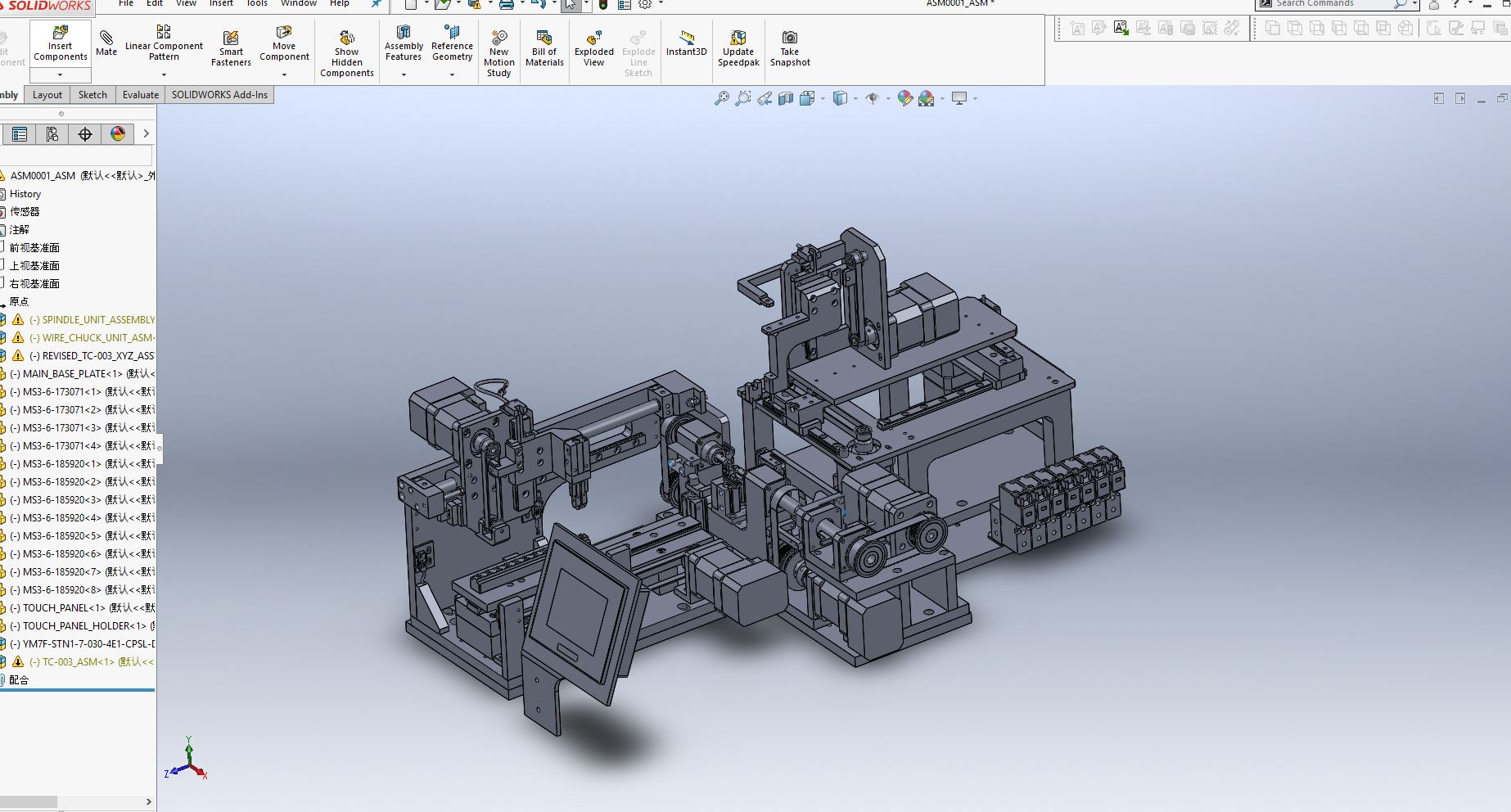Open the Insert Components dropdown arrow

coord(60,74)
